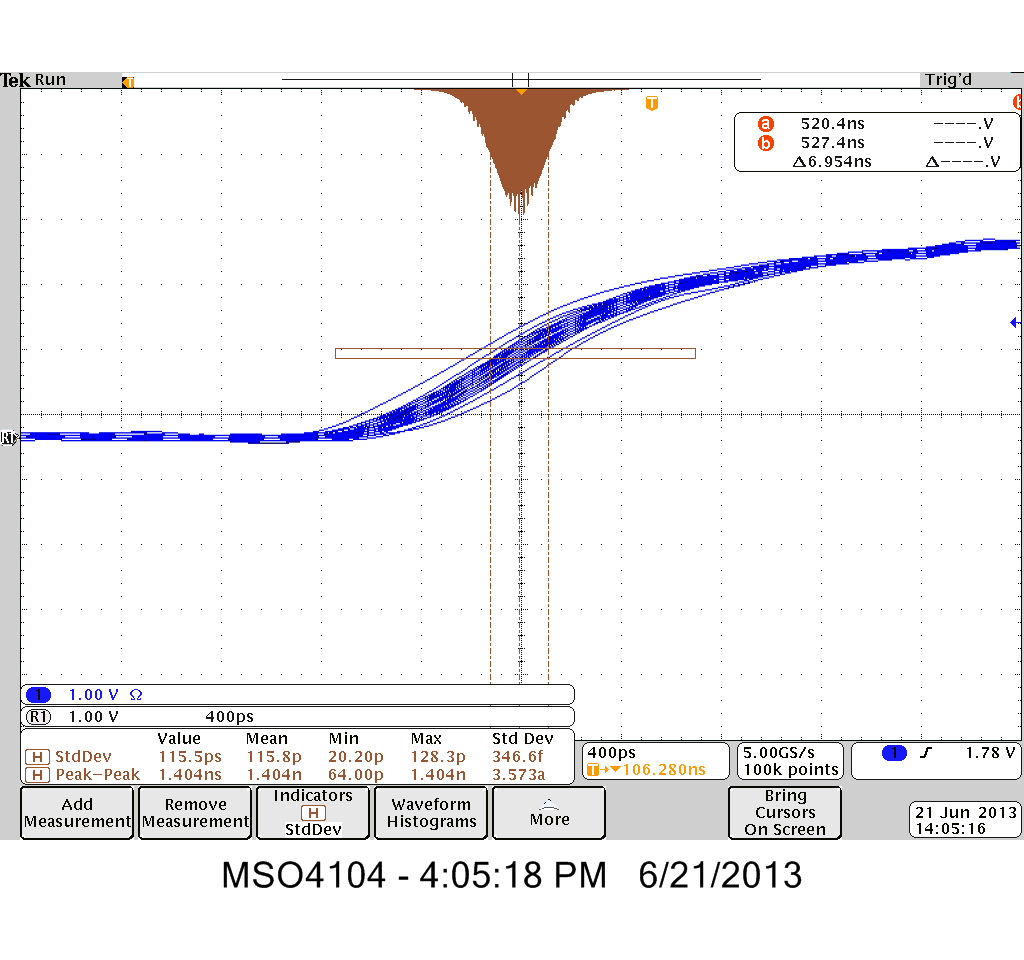Click the 100k points record length readout
Screen dimensions: 1024x960
pyautogui.click(x=791, y=770)
